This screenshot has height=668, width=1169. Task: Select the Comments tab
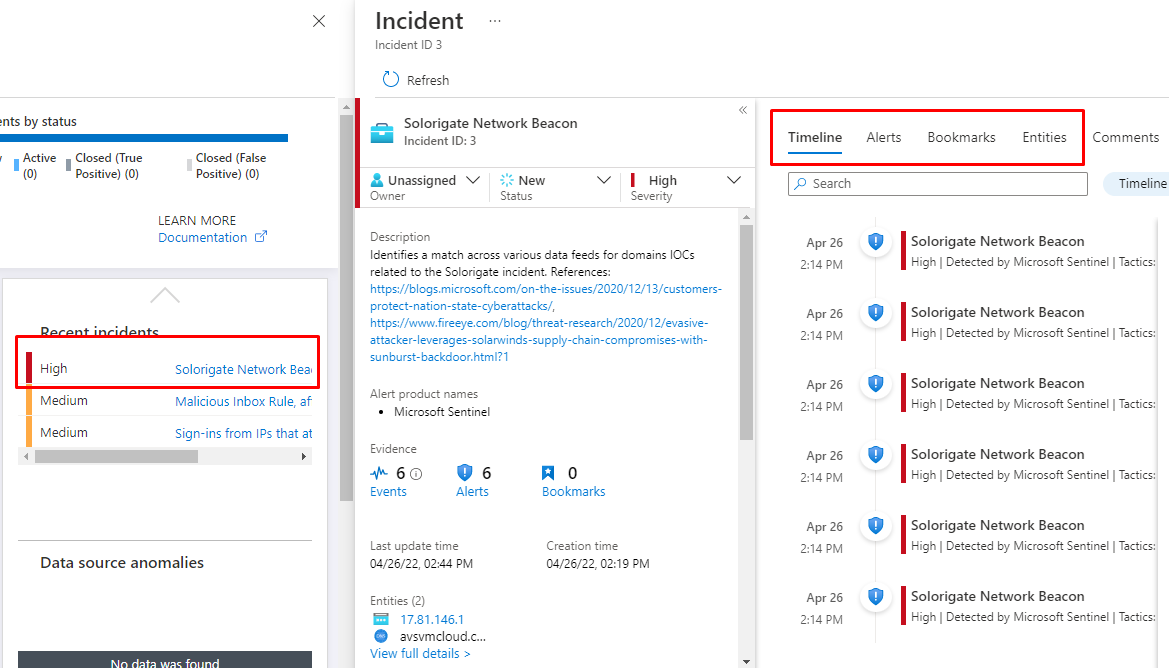1125,137
